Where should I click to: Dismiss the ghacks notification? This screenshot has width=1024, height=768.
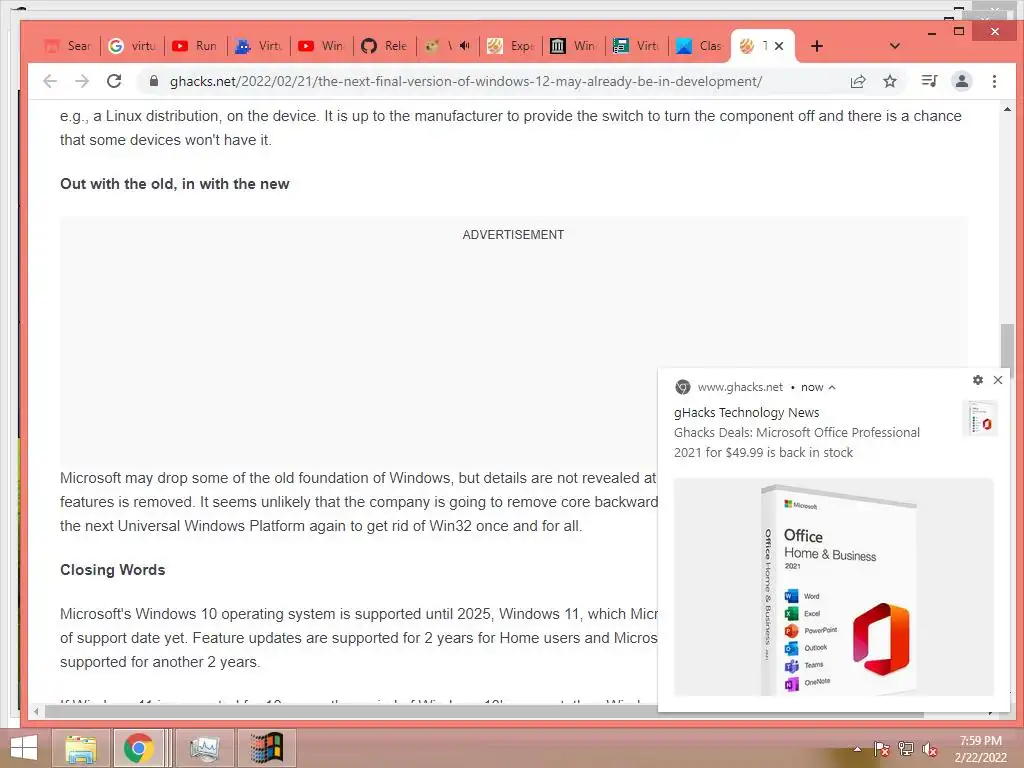tap(998, 379)
